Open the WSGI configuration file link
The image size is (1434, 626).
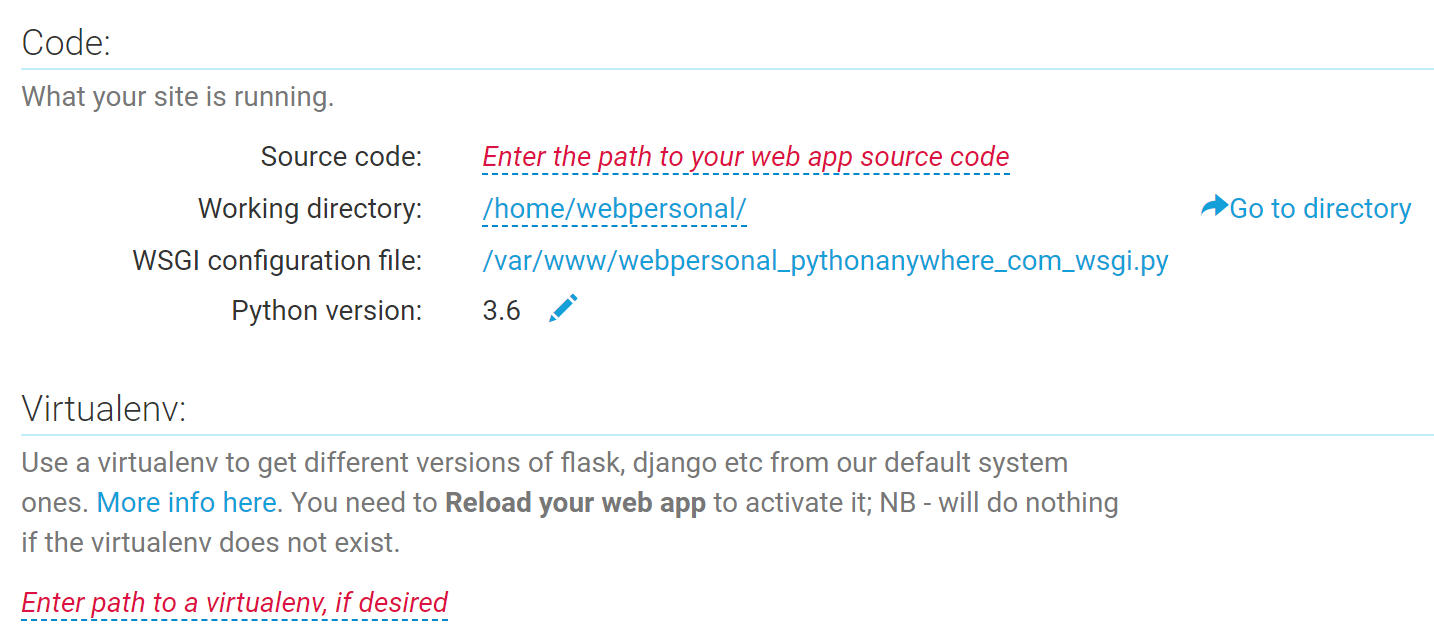tap(826, 260)
